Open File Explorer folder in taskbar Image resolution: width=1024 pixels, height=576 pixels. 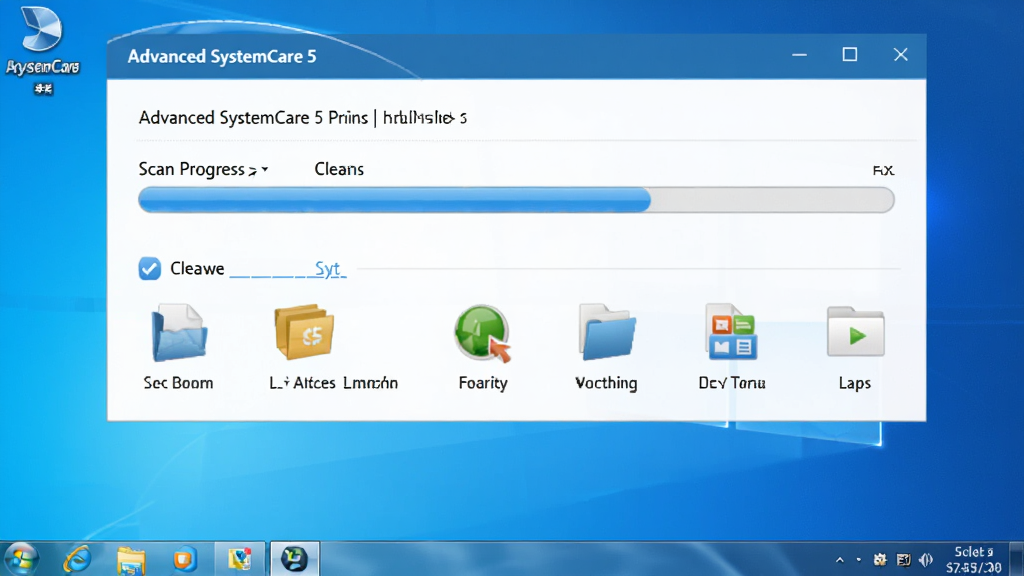pyautogui.click(x=131, y=560)
